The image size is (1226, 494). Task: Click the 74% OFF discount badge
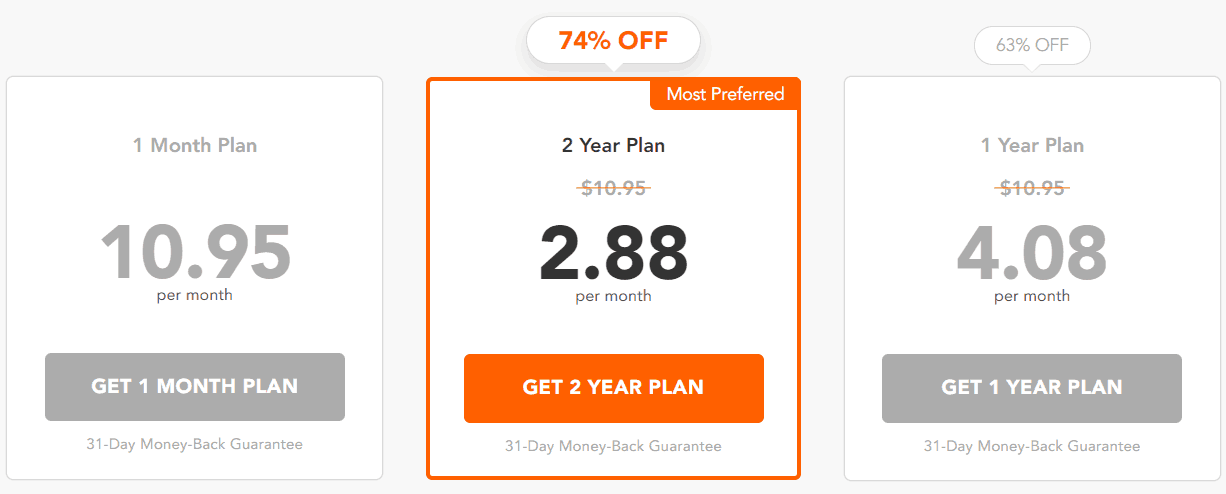613,41
